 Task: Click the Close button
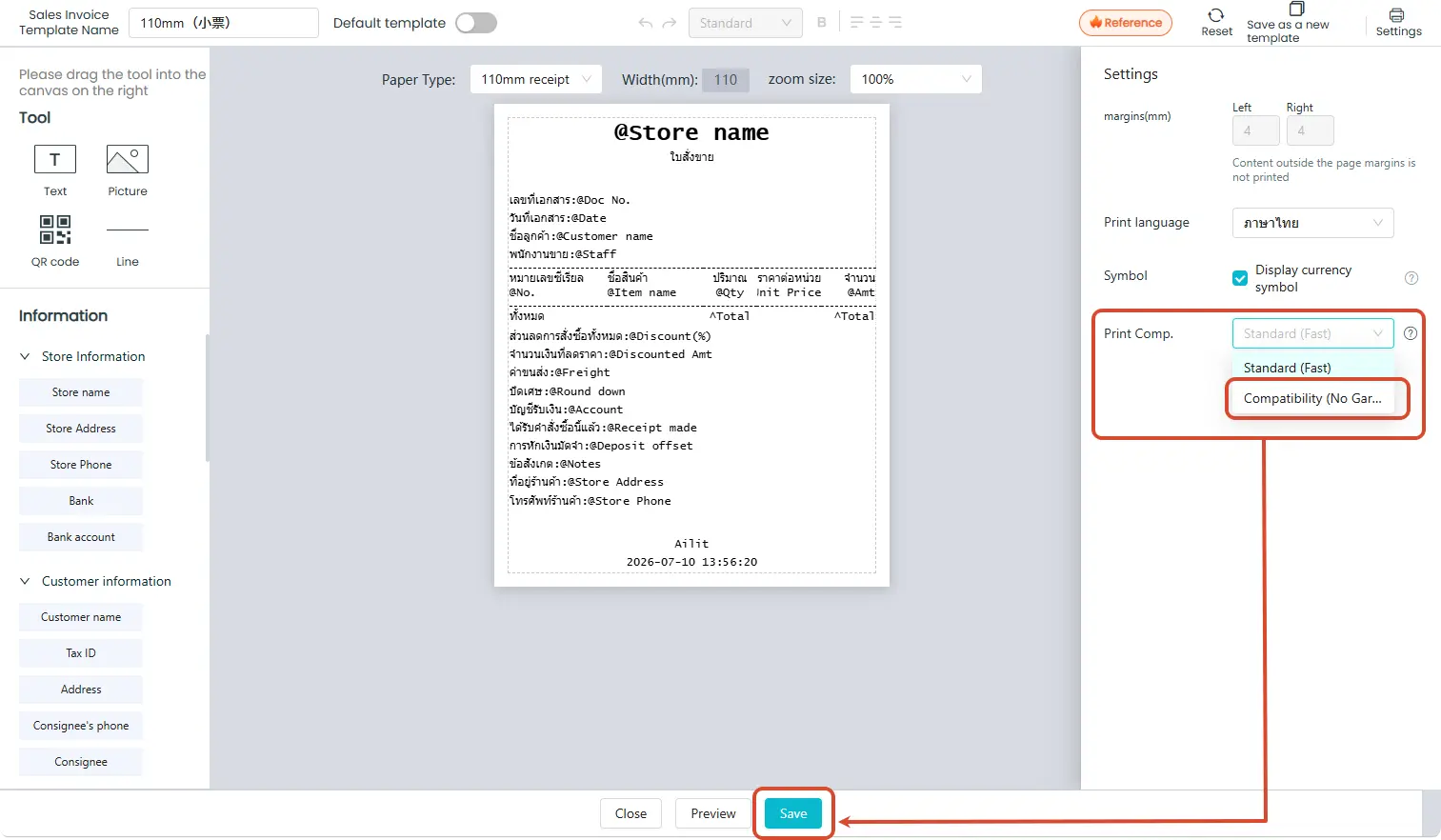(630, 813)
